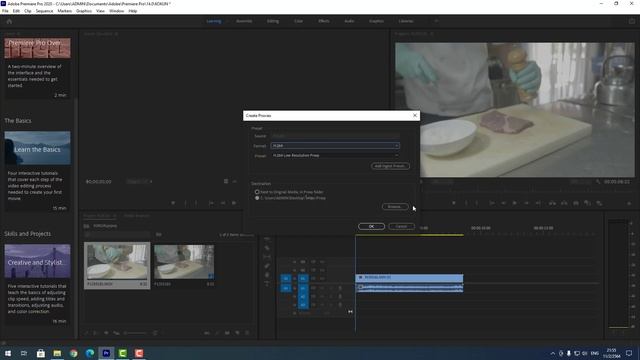The image size is (640, 360).
Task: Open the File menu
Action: tap(5, 11)
